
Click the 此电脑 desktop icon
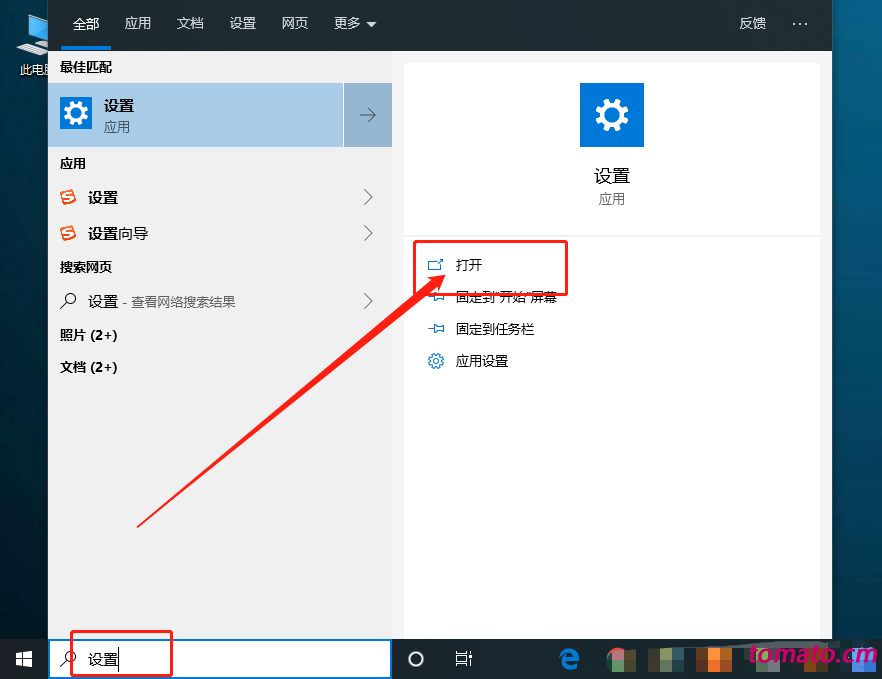(x=33, y=45)
